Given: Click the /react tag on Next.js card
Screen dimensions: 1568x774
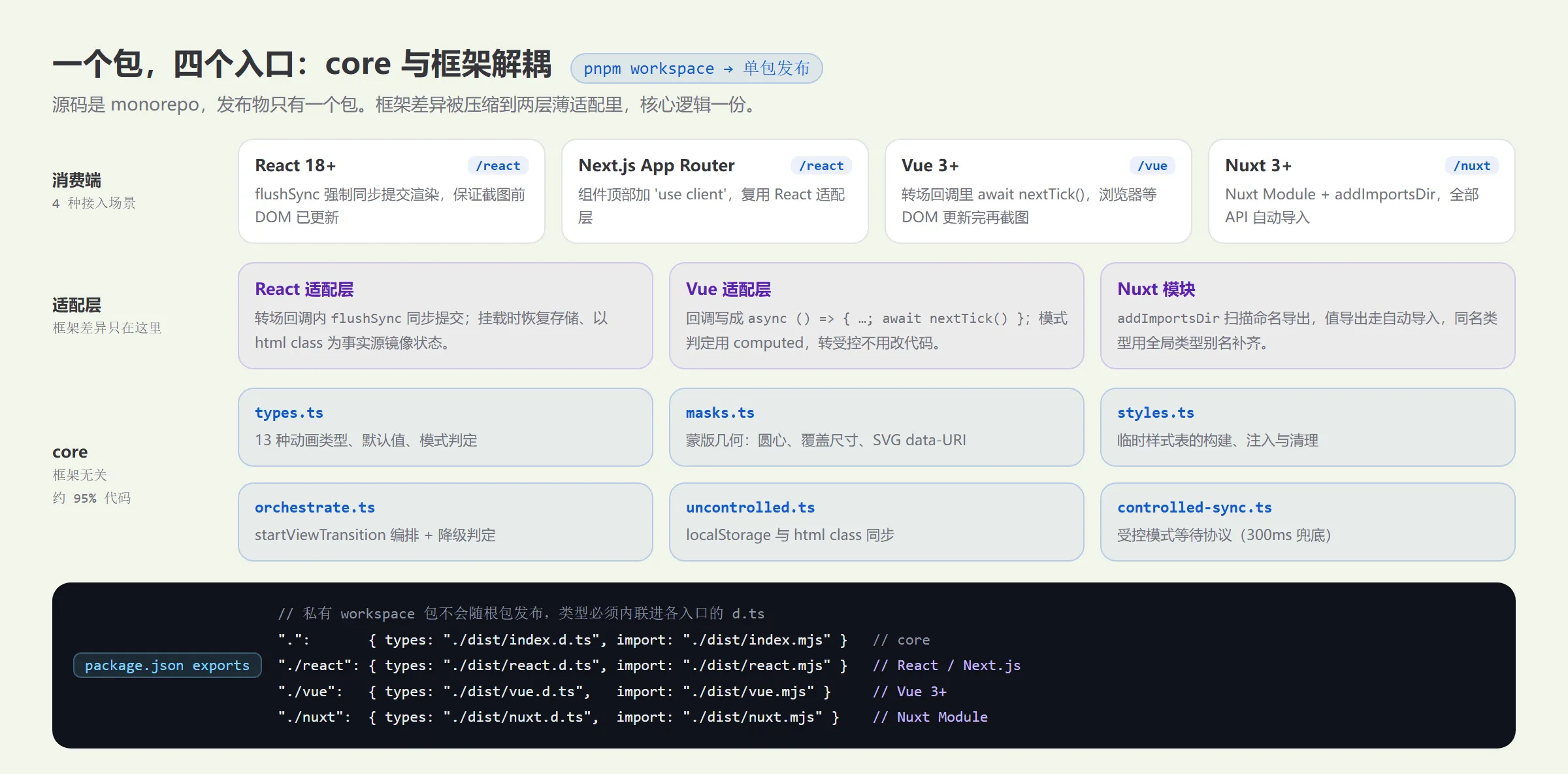Looking at the screenshot, I should pyautogui.click(x=821, y=166).
